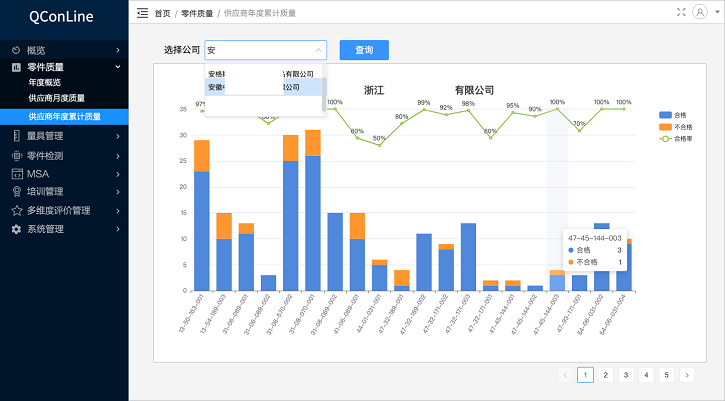
Task: Click the 查询 button
Action: [x=364, y=50]
